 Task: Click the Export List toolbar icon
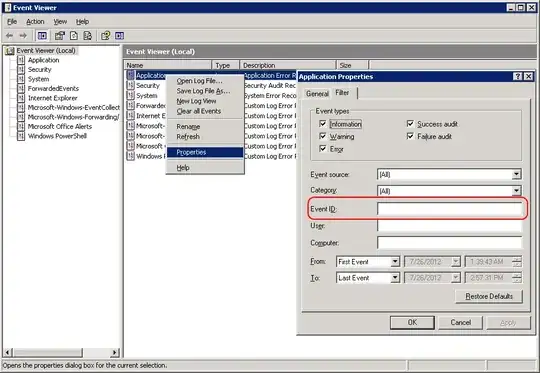pyautogui.click(x=87, y=35)
